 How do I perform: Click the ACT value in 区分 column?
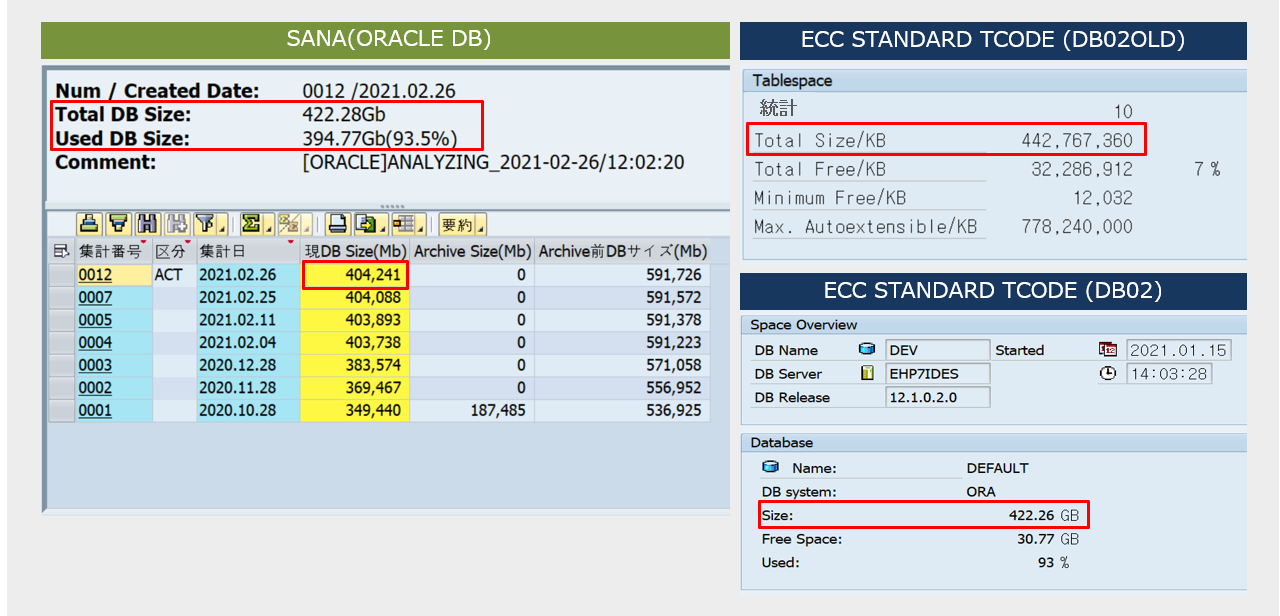167,275
